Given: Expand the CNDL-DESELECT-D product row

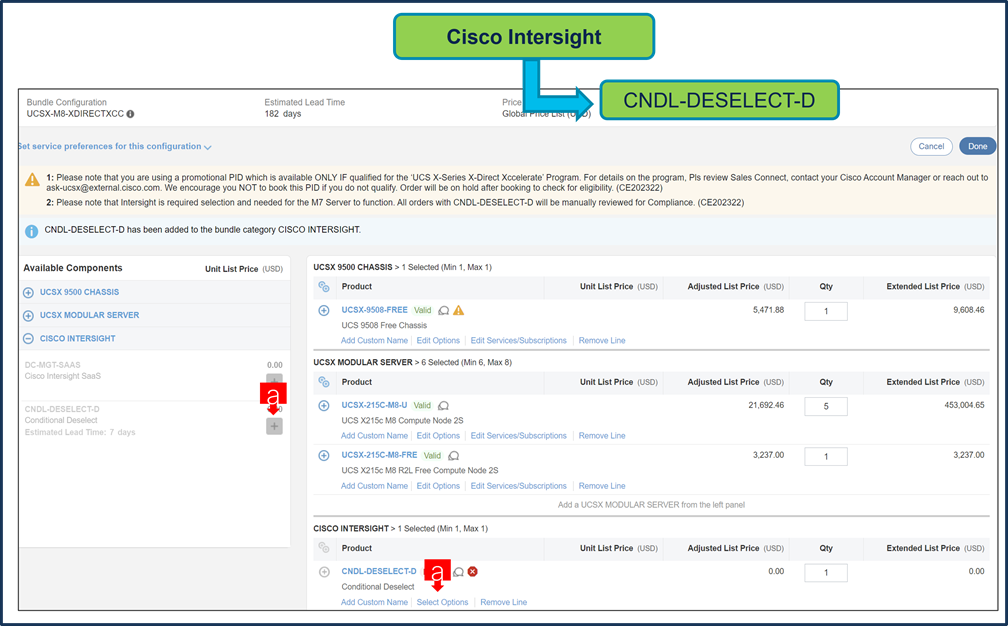Looking at the screenshot, I should [x=324, y=572].
